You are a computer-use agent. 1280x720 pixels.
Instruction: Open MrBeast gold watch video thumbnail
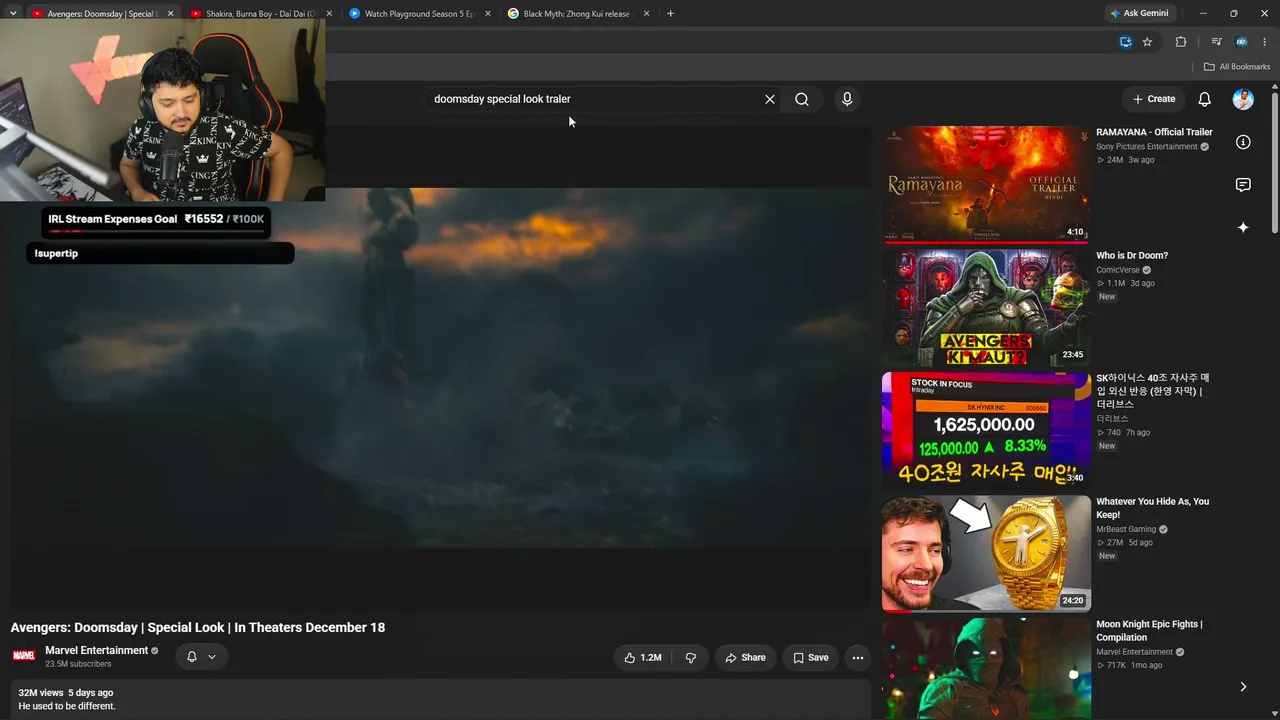tap(986, 553)
